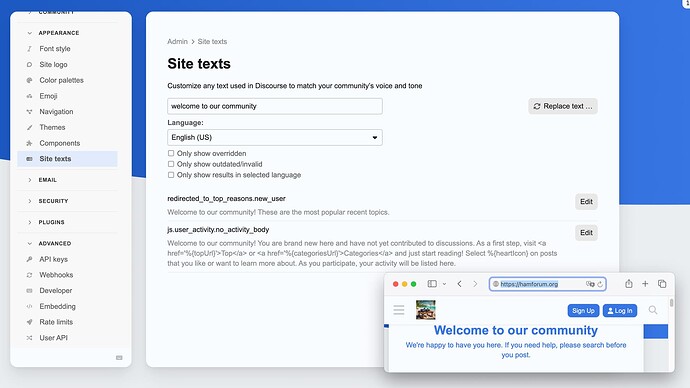
Task: Open the Embedding page
Action: click(x=57, y=306)
